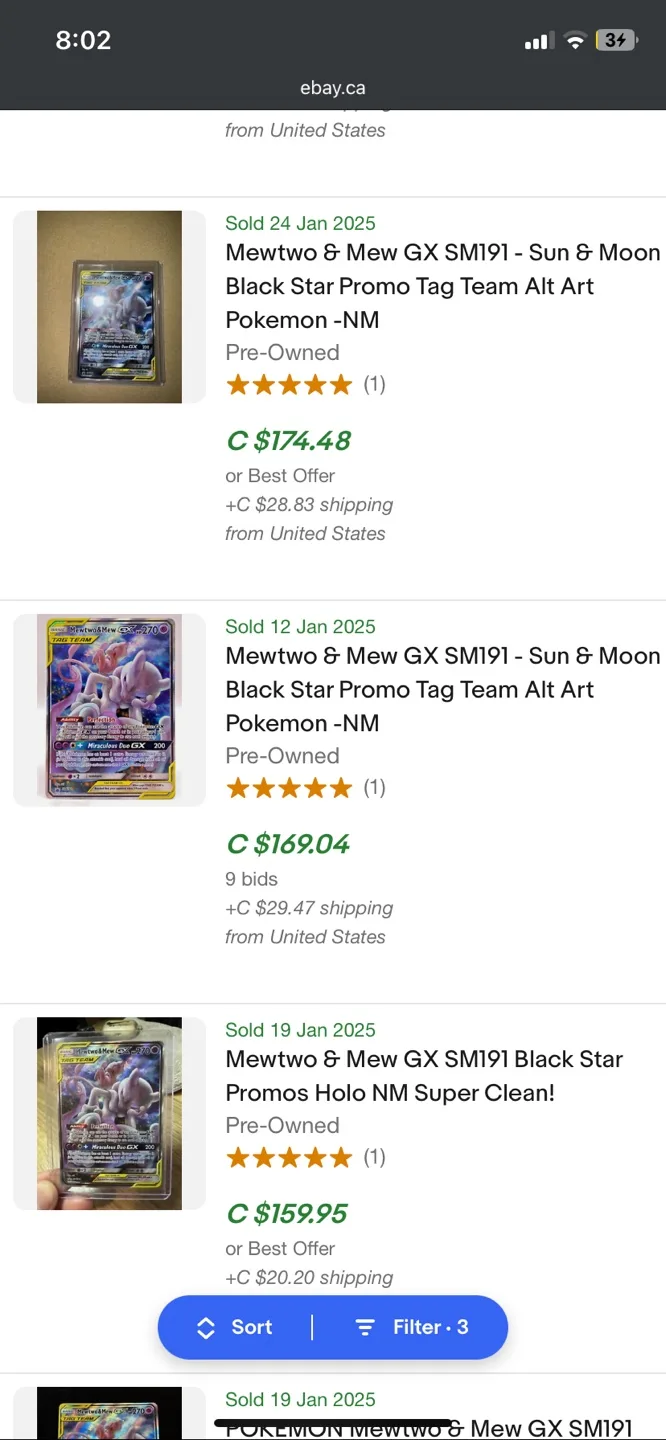This screenshot has height=1440, width=666.
Task: Tap the star rating beside the (1) review count
Action: coord(290,384)
